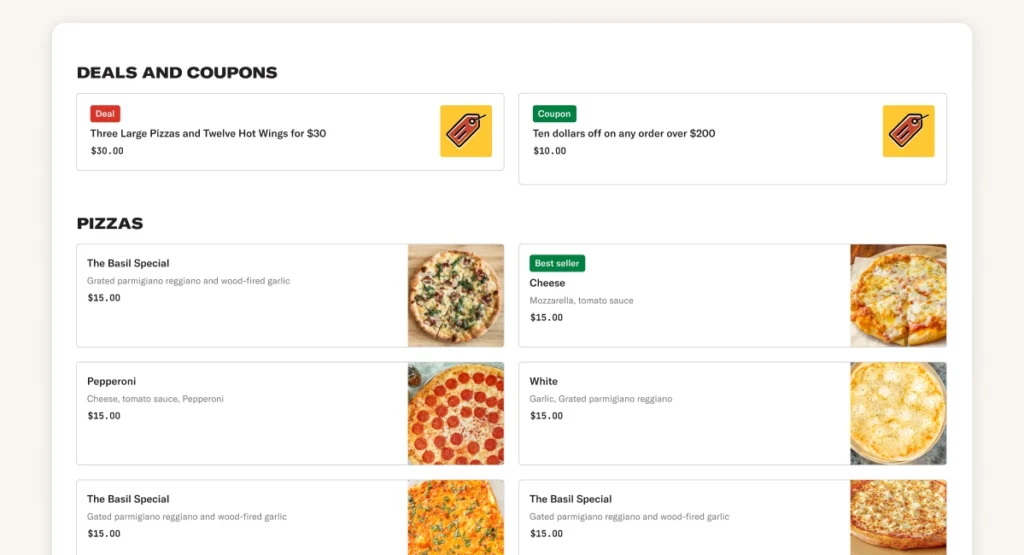The image size is (1024, 555).
Task: Click the Coupon price tag icon
Action: (908, 131)
